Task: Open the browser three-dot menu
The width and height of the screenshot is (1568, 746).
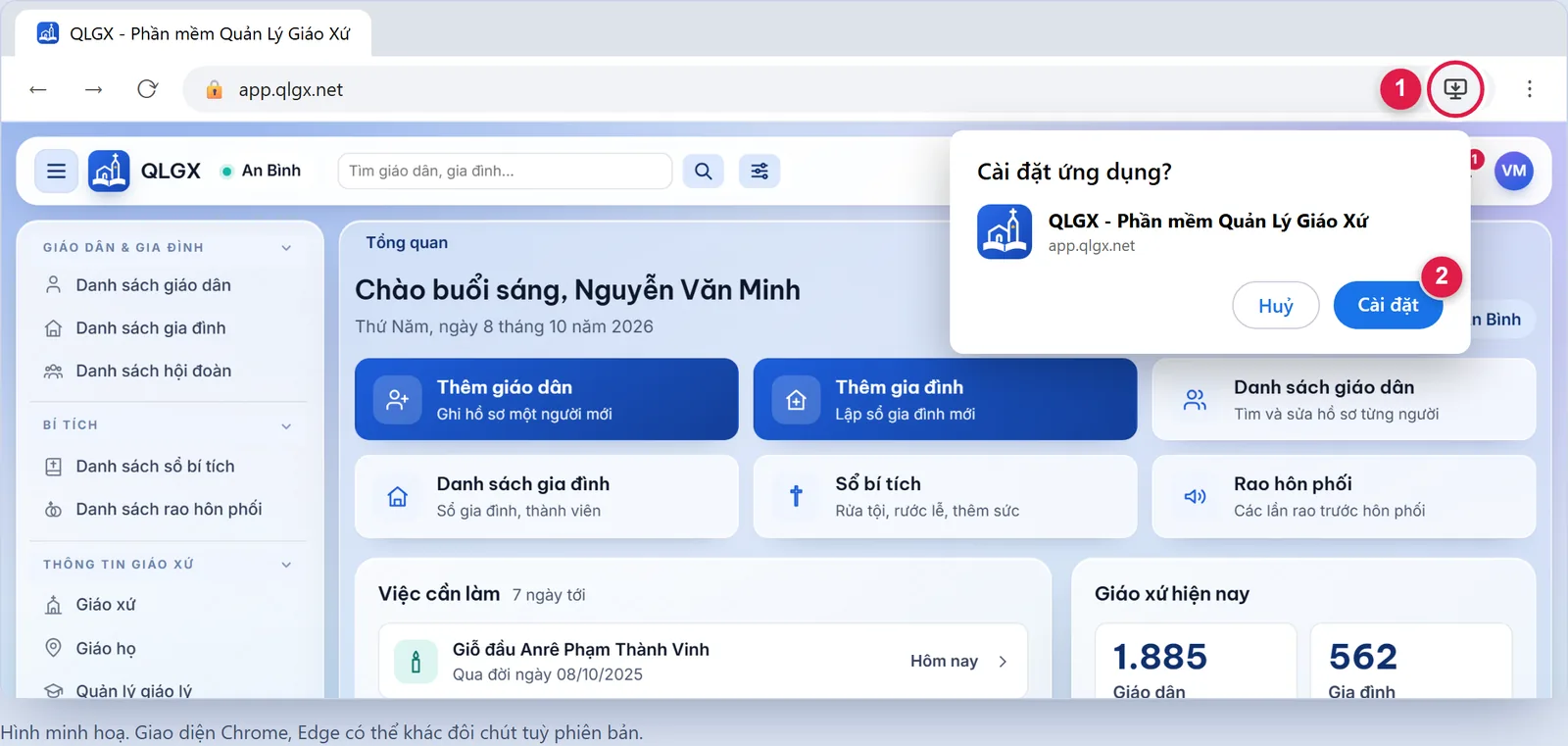Action: pyautogui.click(x=1529, y=89)
